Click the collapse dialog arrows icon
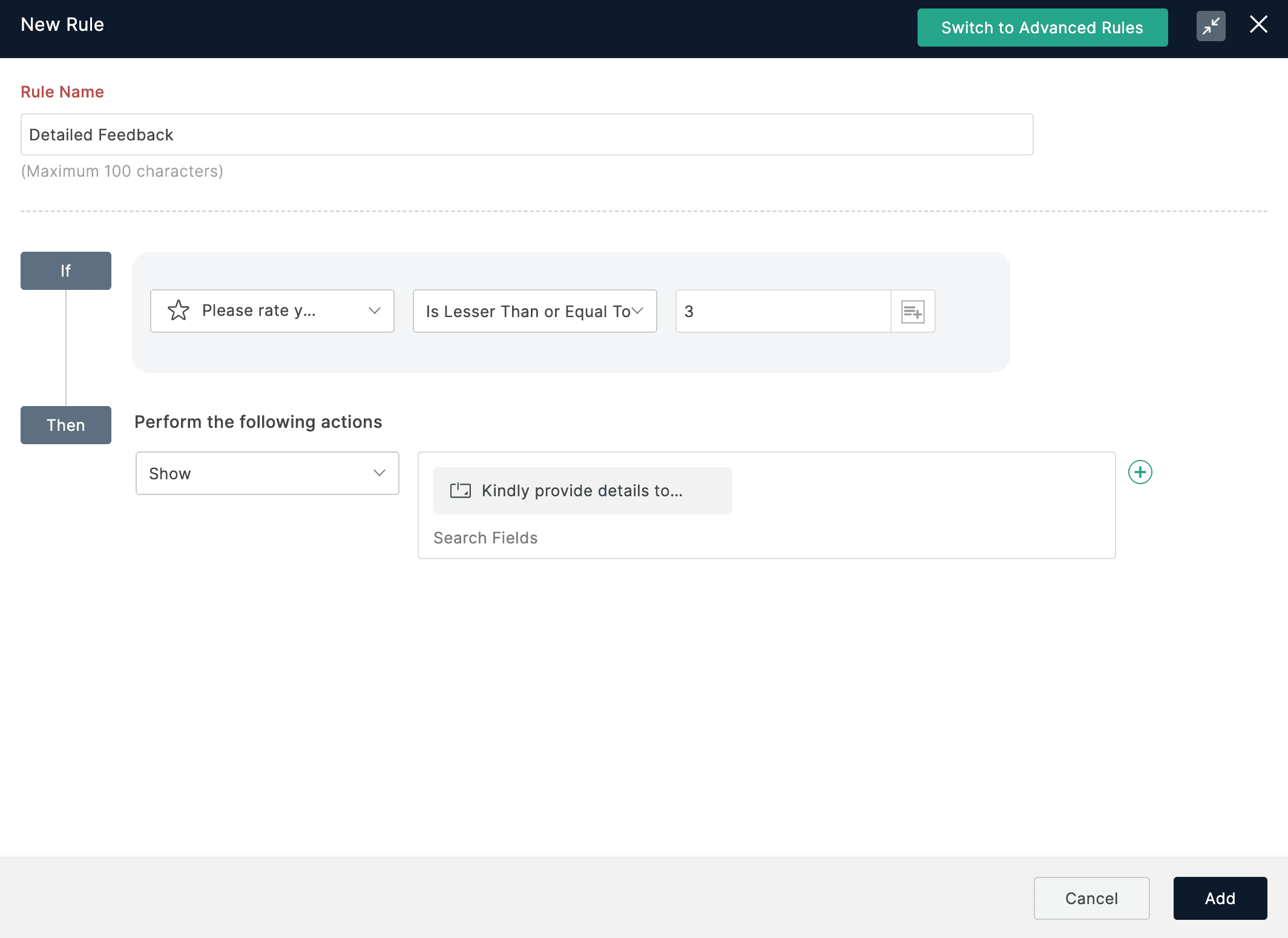The image size is (1288, 938). (1211, 27)
